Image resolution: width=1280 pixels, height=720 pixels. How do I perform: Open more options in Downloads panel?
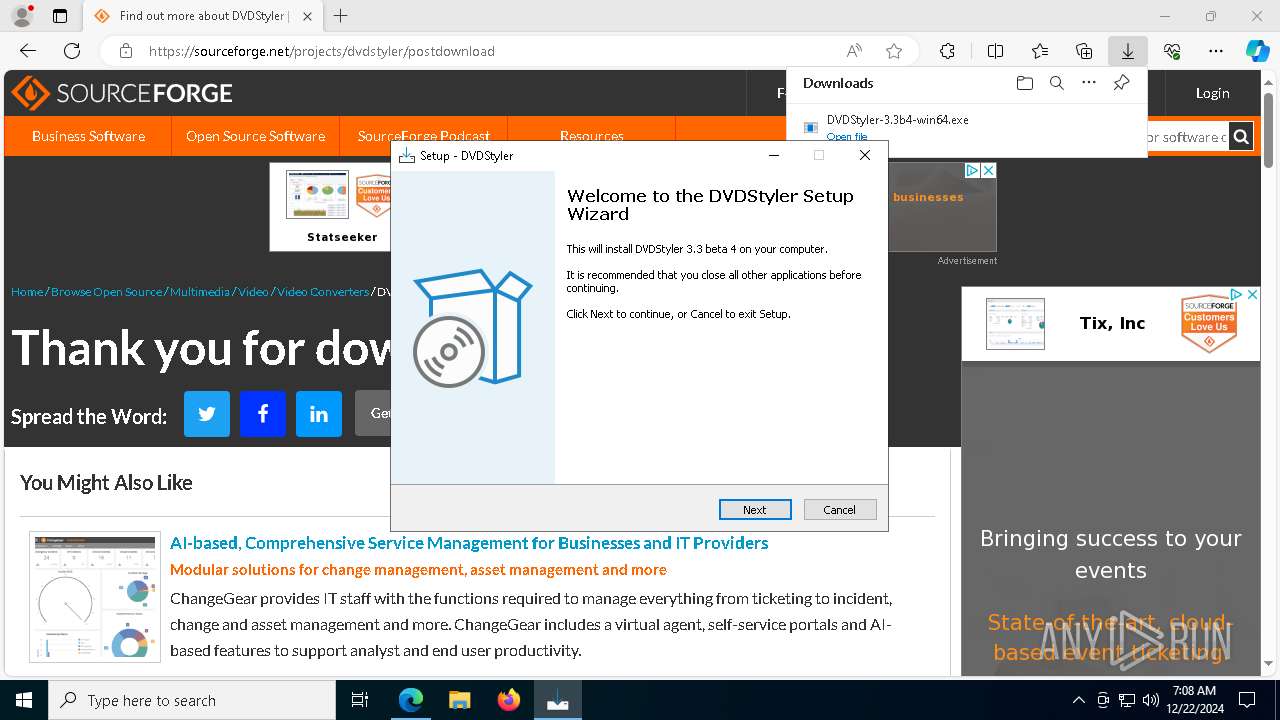1089,83
